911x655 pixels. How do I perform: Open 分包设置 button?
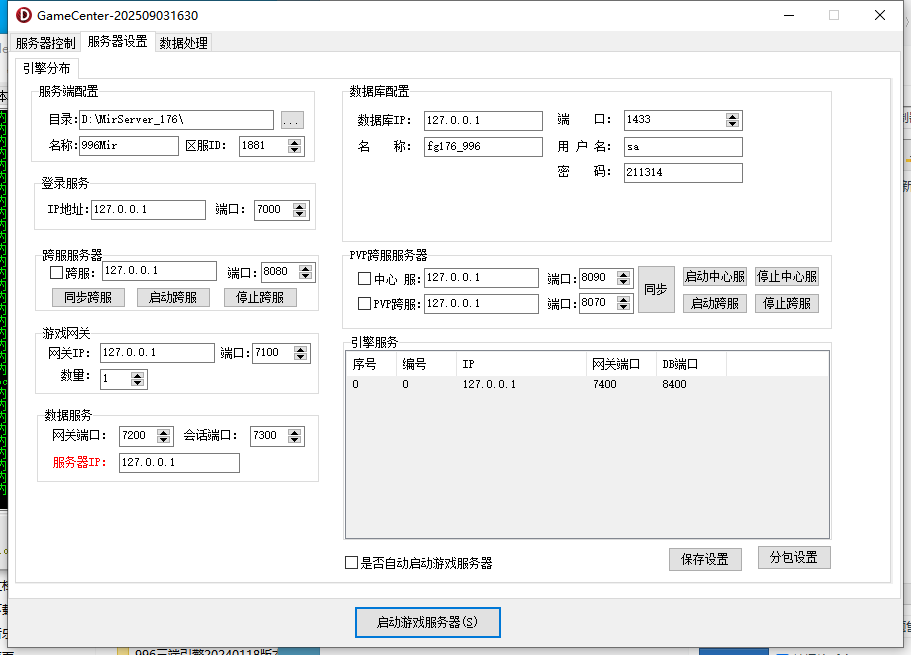[794, 558]
